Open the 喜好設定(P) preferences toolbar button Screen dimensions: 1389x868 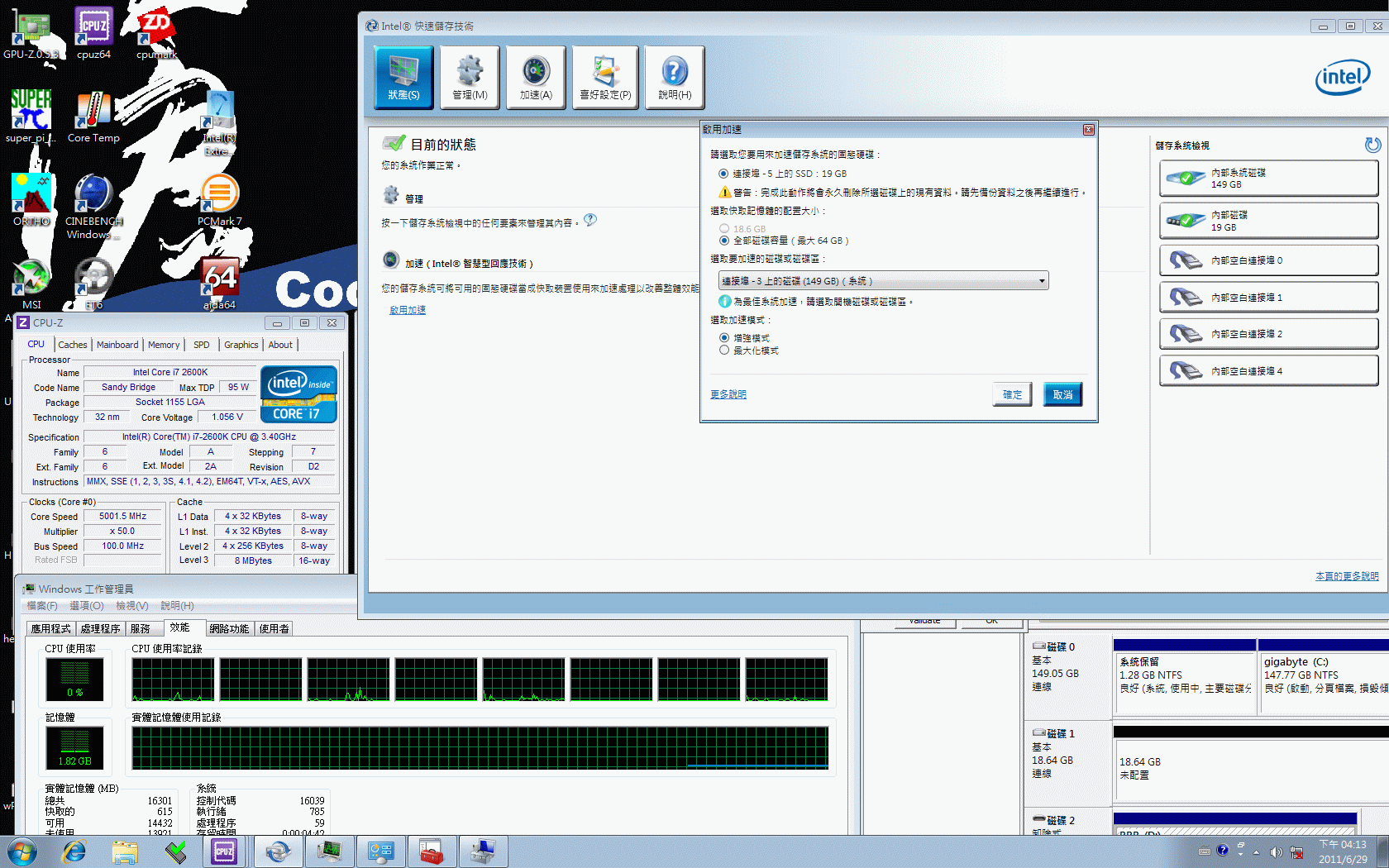(x=605, y=78)
